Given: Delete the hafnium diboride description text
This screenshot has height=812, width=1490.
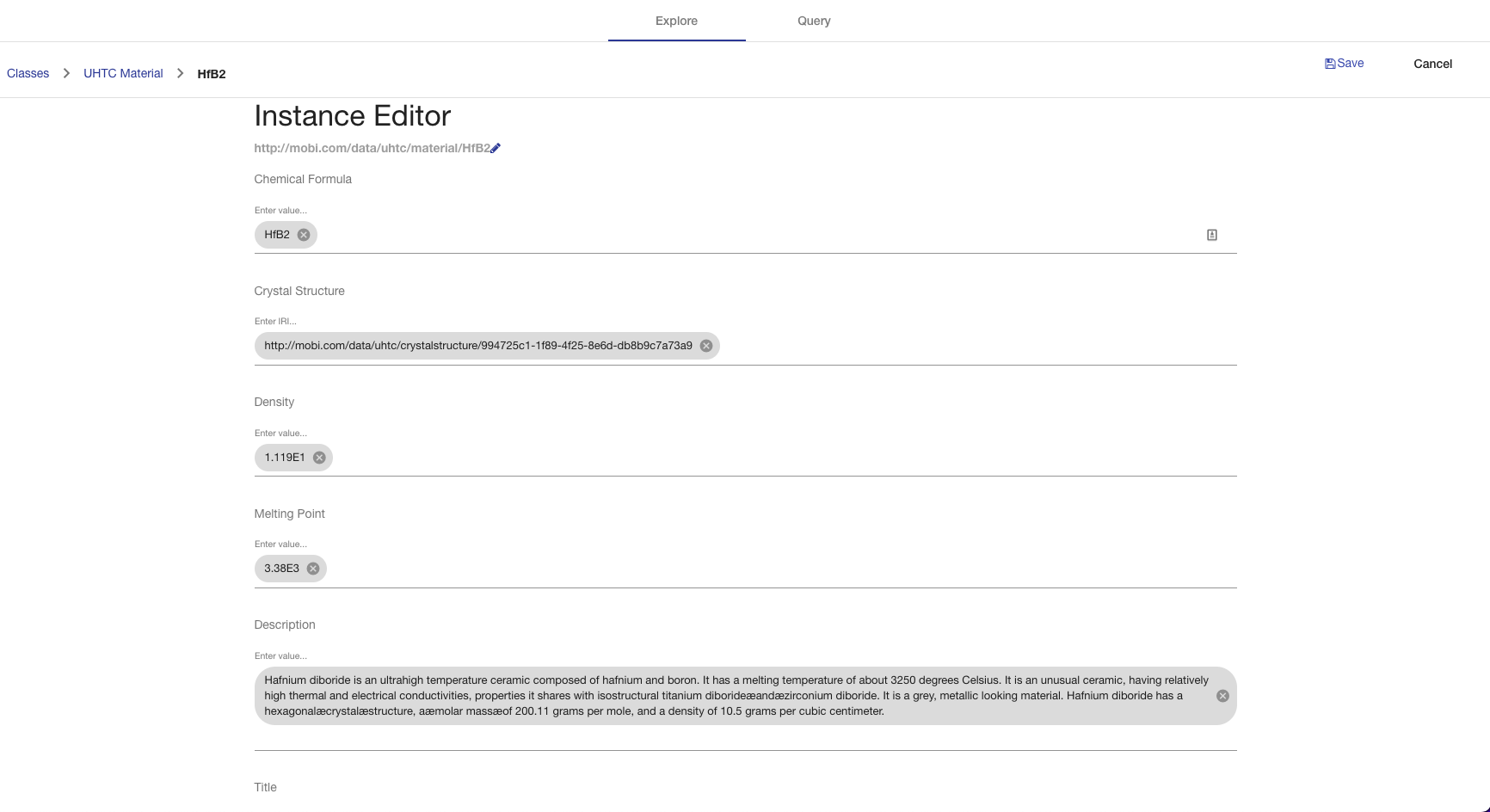Looking at the screenshot, I should pos(1221,695).
